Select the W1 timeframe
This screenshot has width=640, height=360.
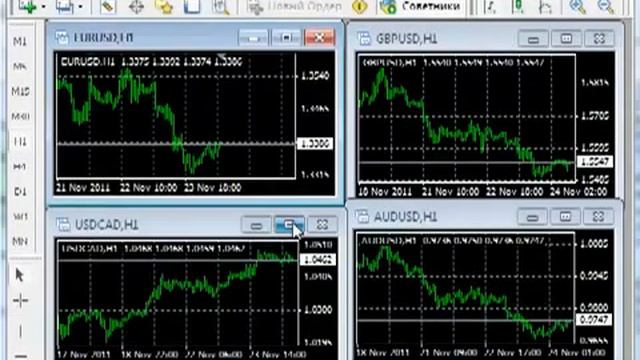[20, 216]
